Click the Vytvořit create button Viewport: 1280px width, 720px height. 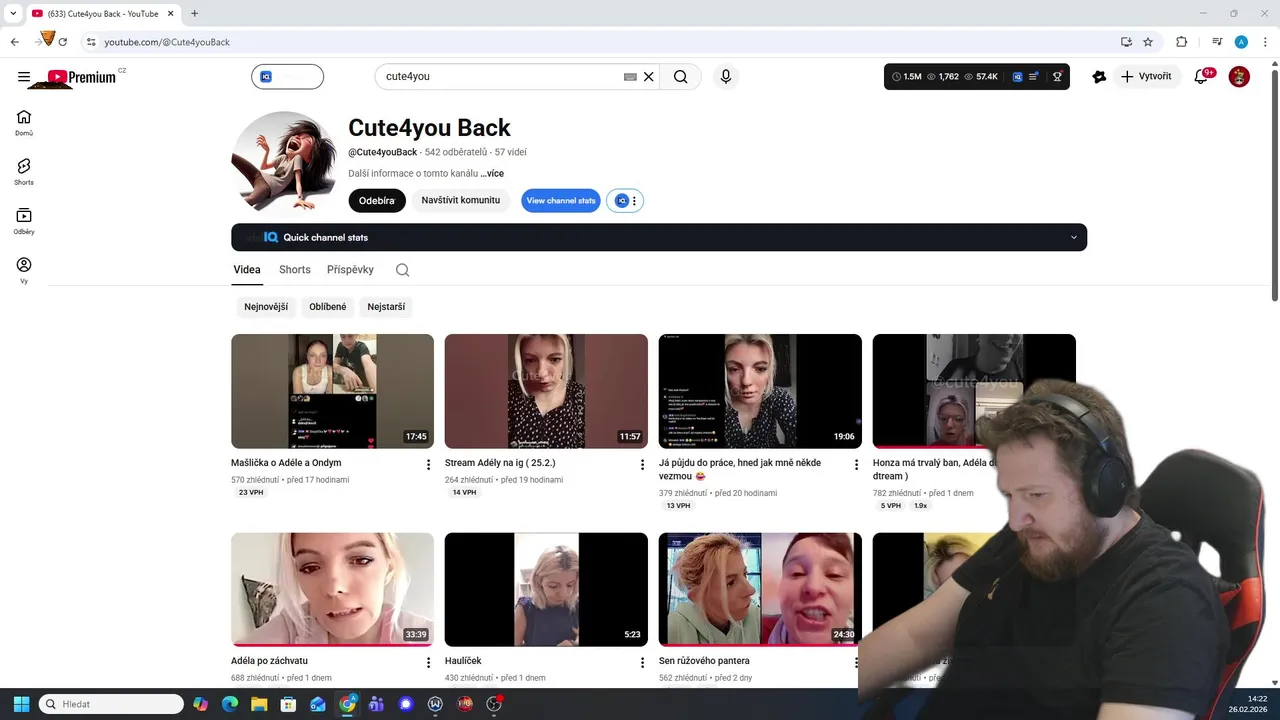pyautogui.click(x=1146, y=77)
